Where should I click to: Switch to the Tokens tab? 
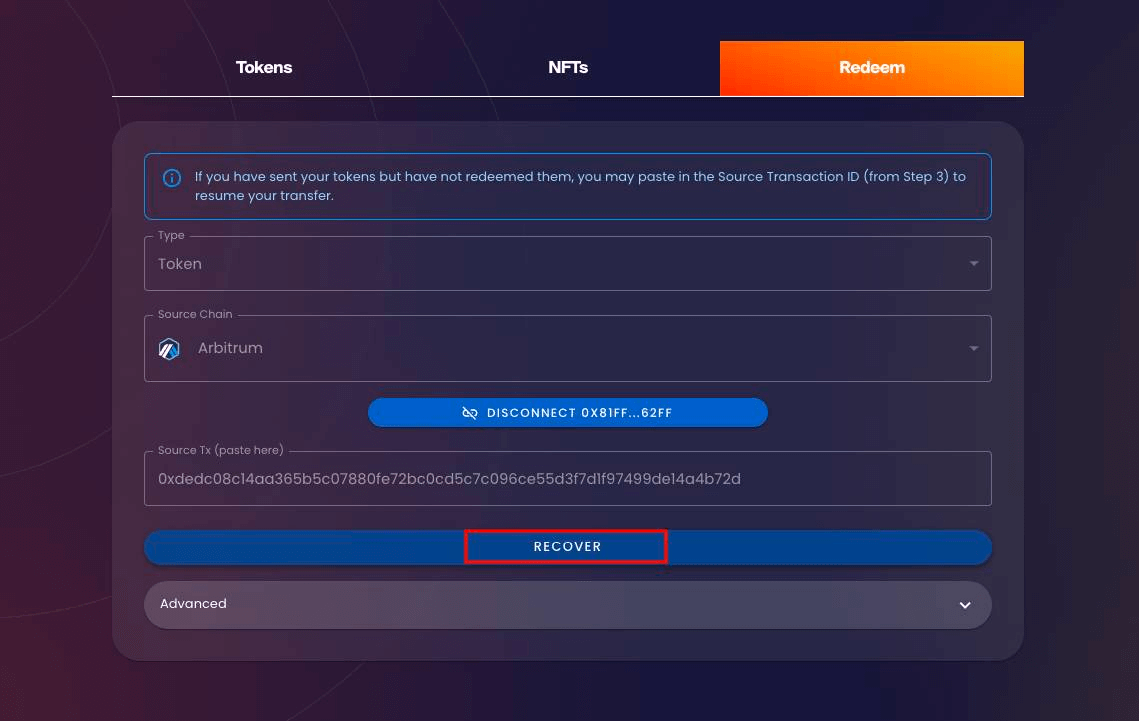coord(264,68)
